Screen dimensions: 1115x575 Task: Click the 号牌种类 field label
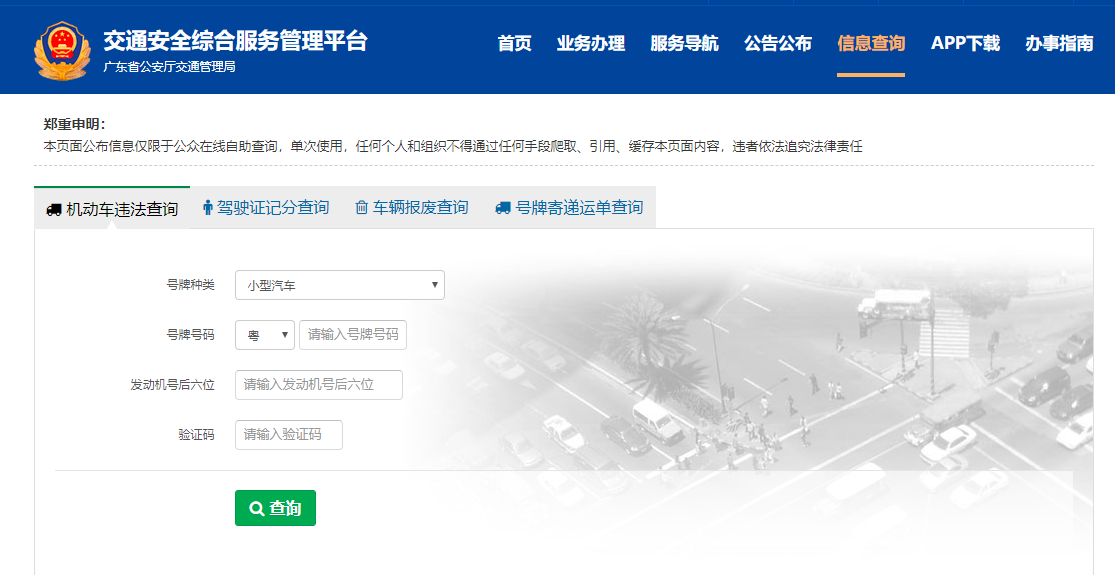[191, 285]
